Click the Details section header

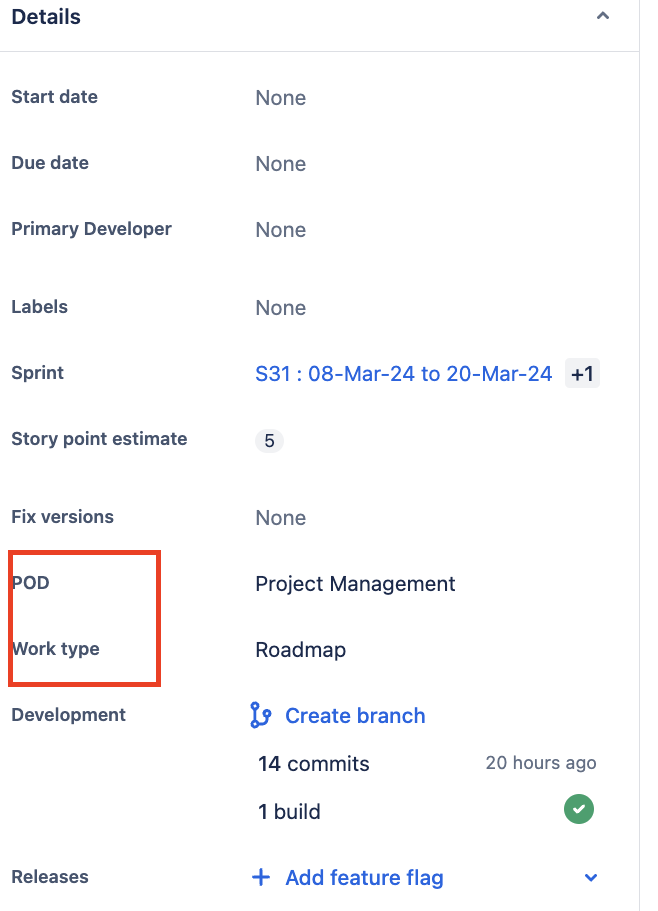(46, 17)
